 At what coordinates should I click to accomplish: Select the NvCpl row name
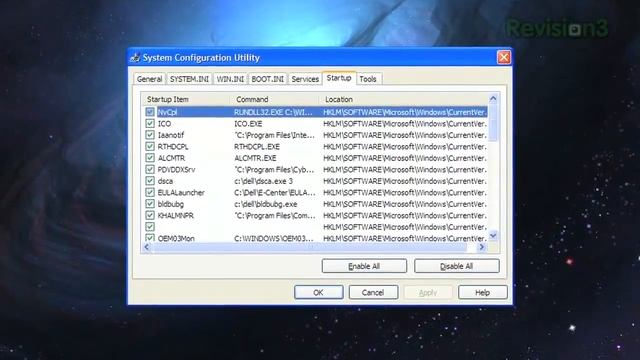[167, 112]
